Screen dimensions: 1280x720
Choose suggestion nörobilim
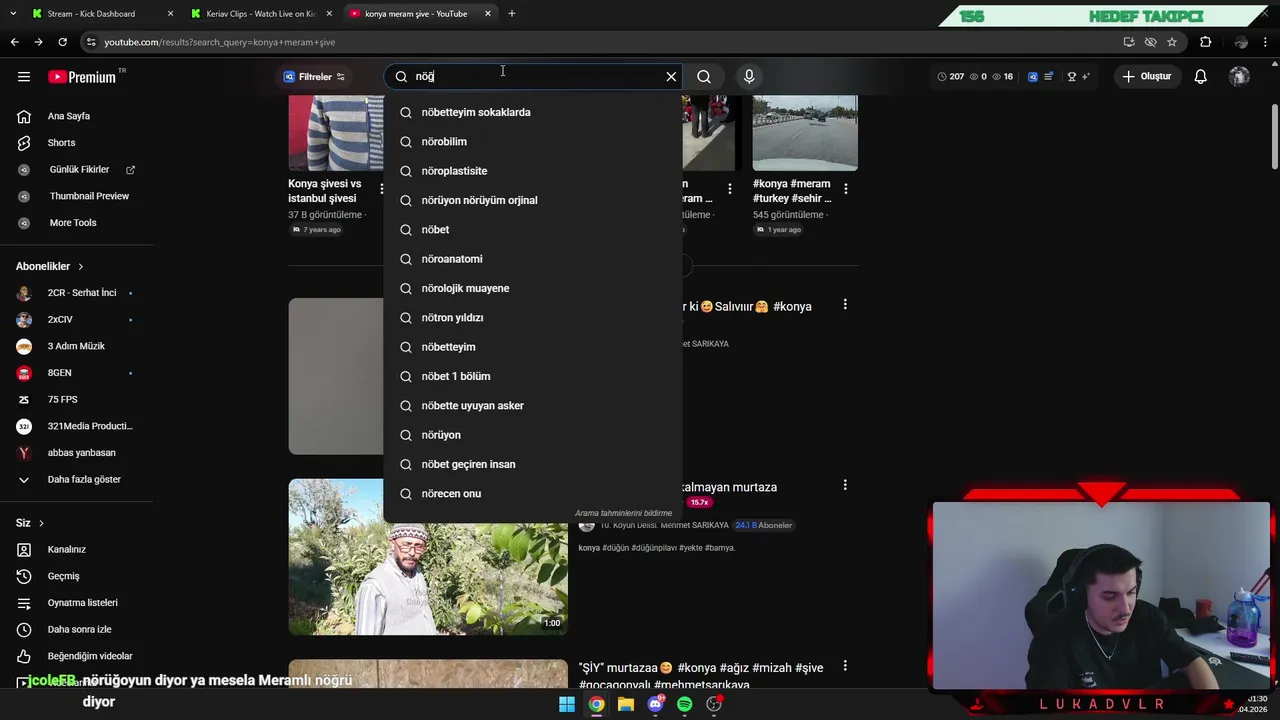(533, 142)
